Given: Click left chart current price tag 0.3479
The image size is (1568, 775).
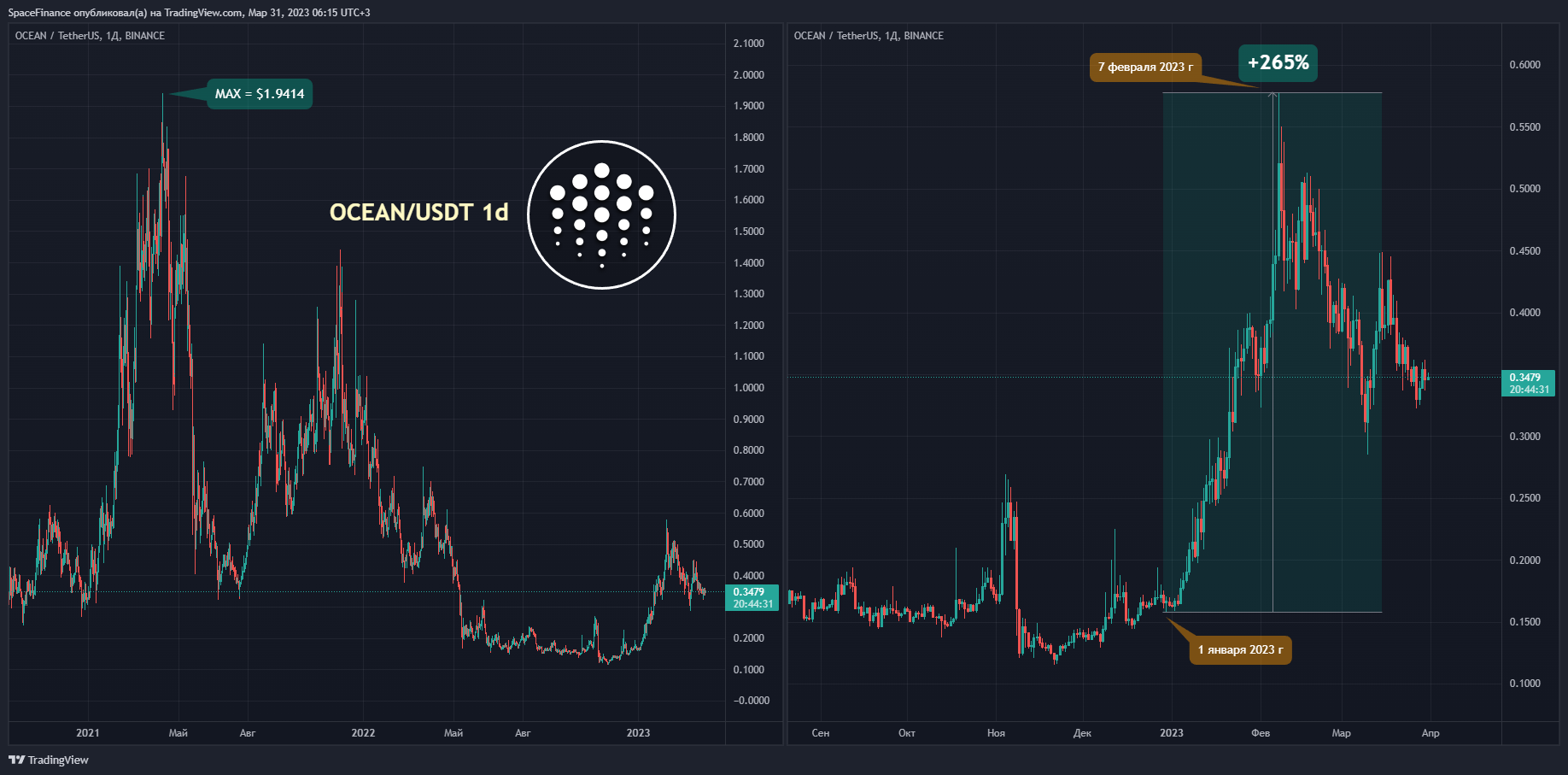Looking at the screenshot, I should [x=752, y=598].
